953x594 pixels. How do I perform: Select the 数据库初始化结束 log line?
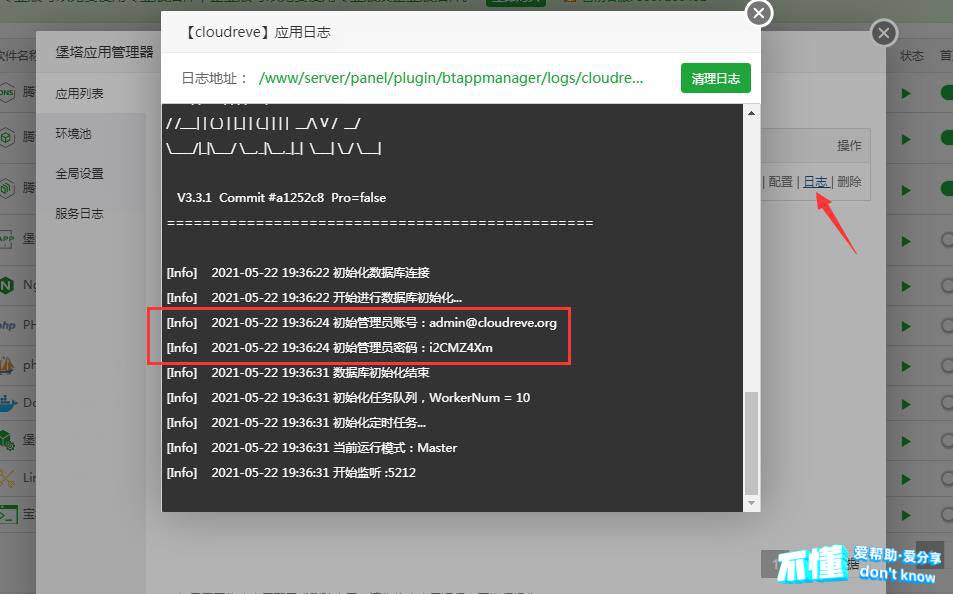tap(298, 373)
